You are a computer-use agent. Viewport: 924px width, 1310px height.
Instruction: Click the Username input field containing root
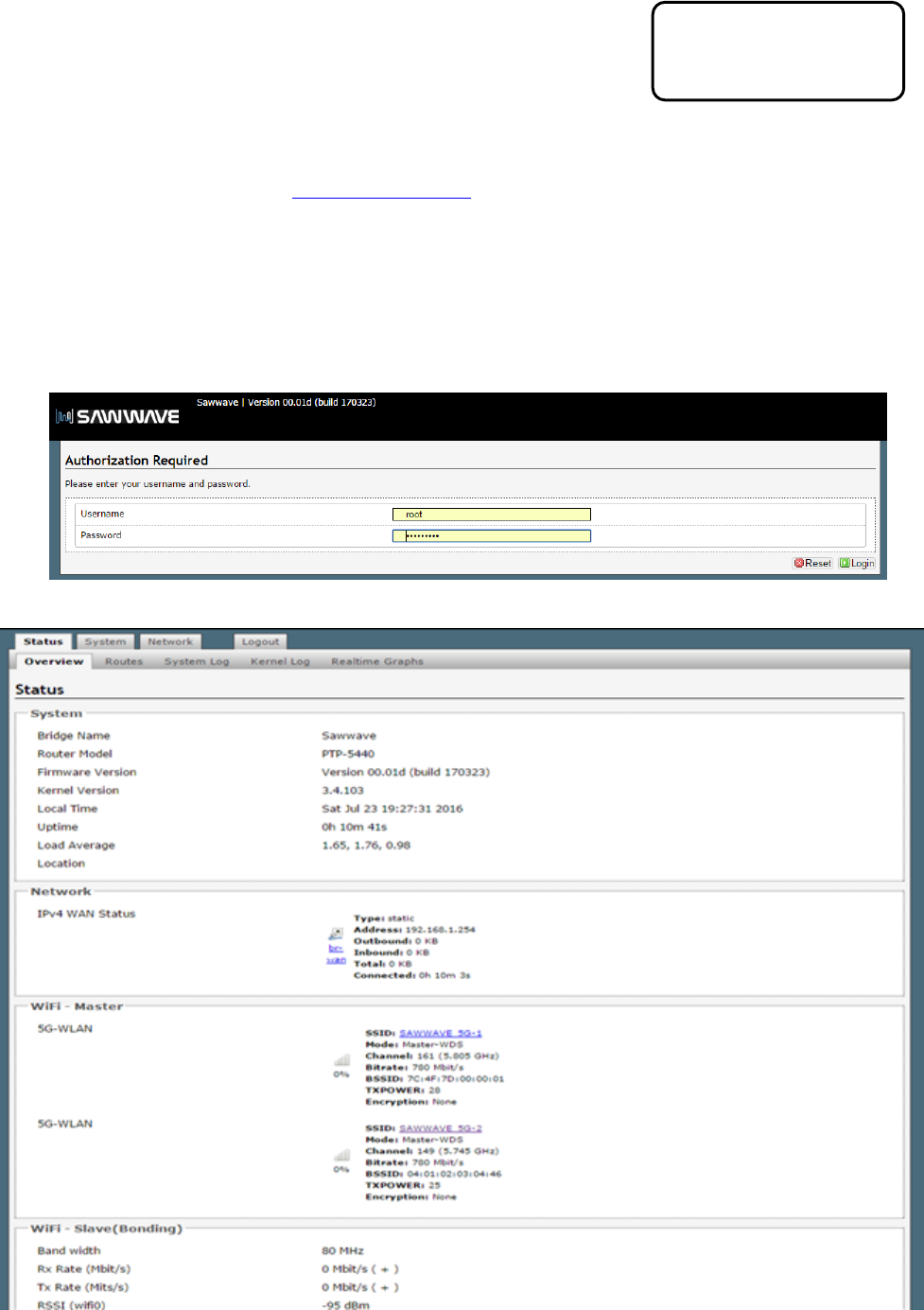coord(492,515)
